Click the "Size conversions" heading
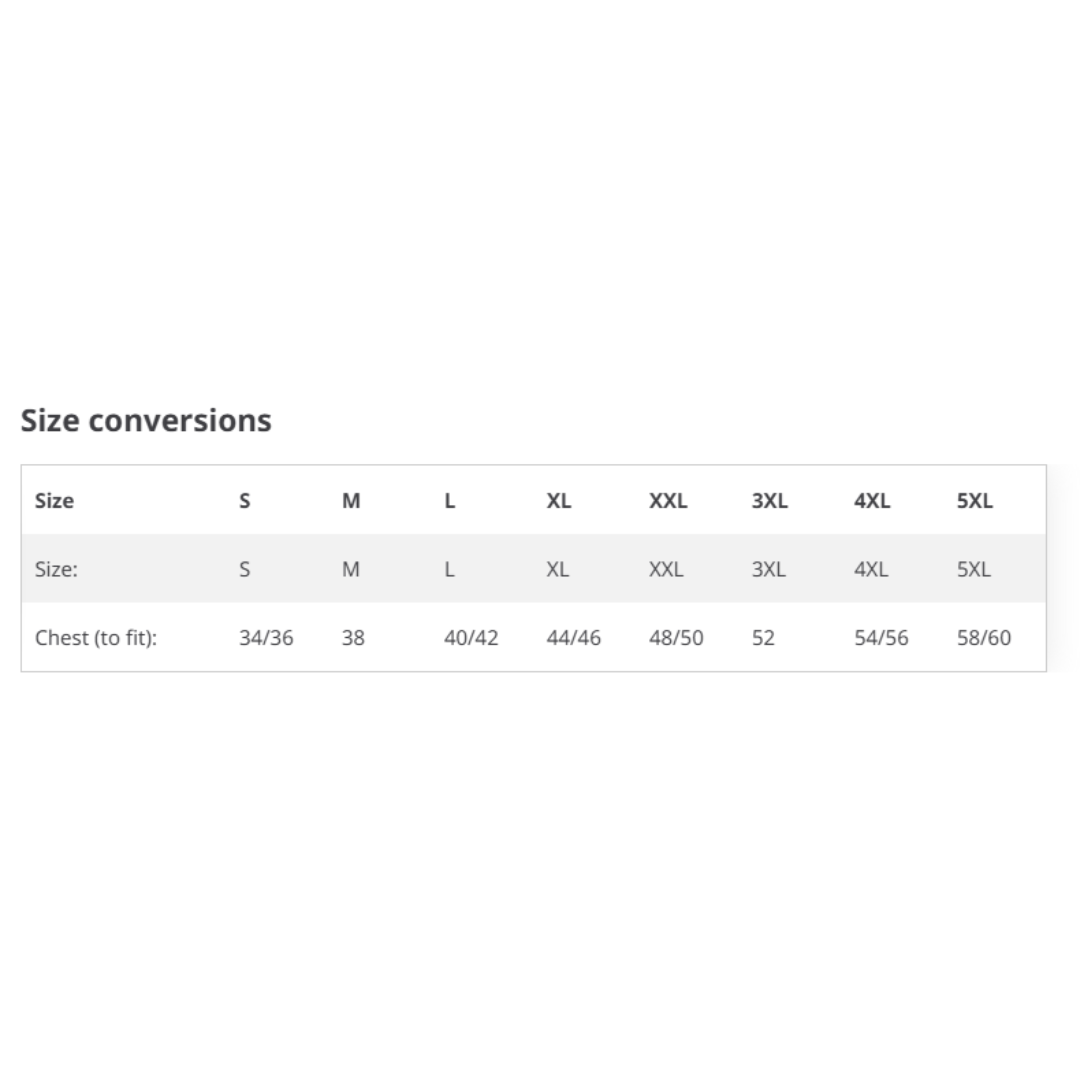1080x1080 pixels. (x=146, y=421)
